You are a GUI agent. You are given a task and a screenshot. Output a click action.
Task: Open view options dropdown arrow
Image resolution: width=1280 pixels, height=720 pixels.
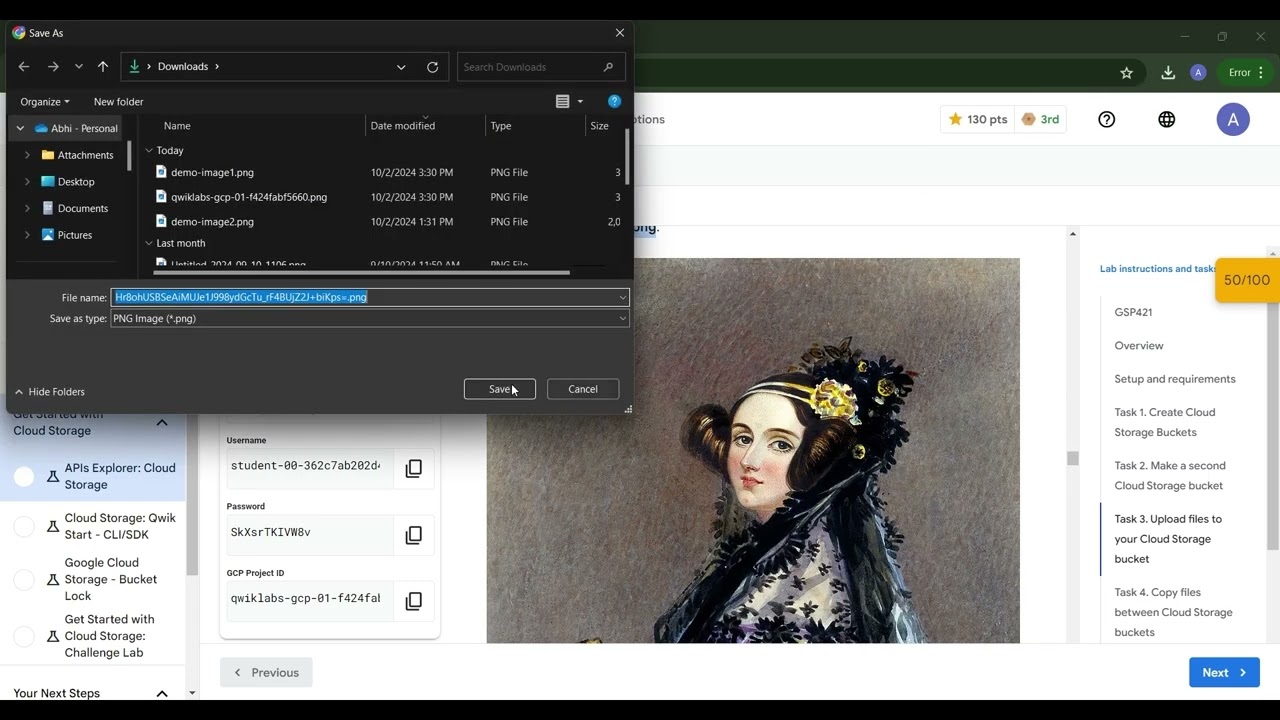pyautogui.click(x=580, y=102)
